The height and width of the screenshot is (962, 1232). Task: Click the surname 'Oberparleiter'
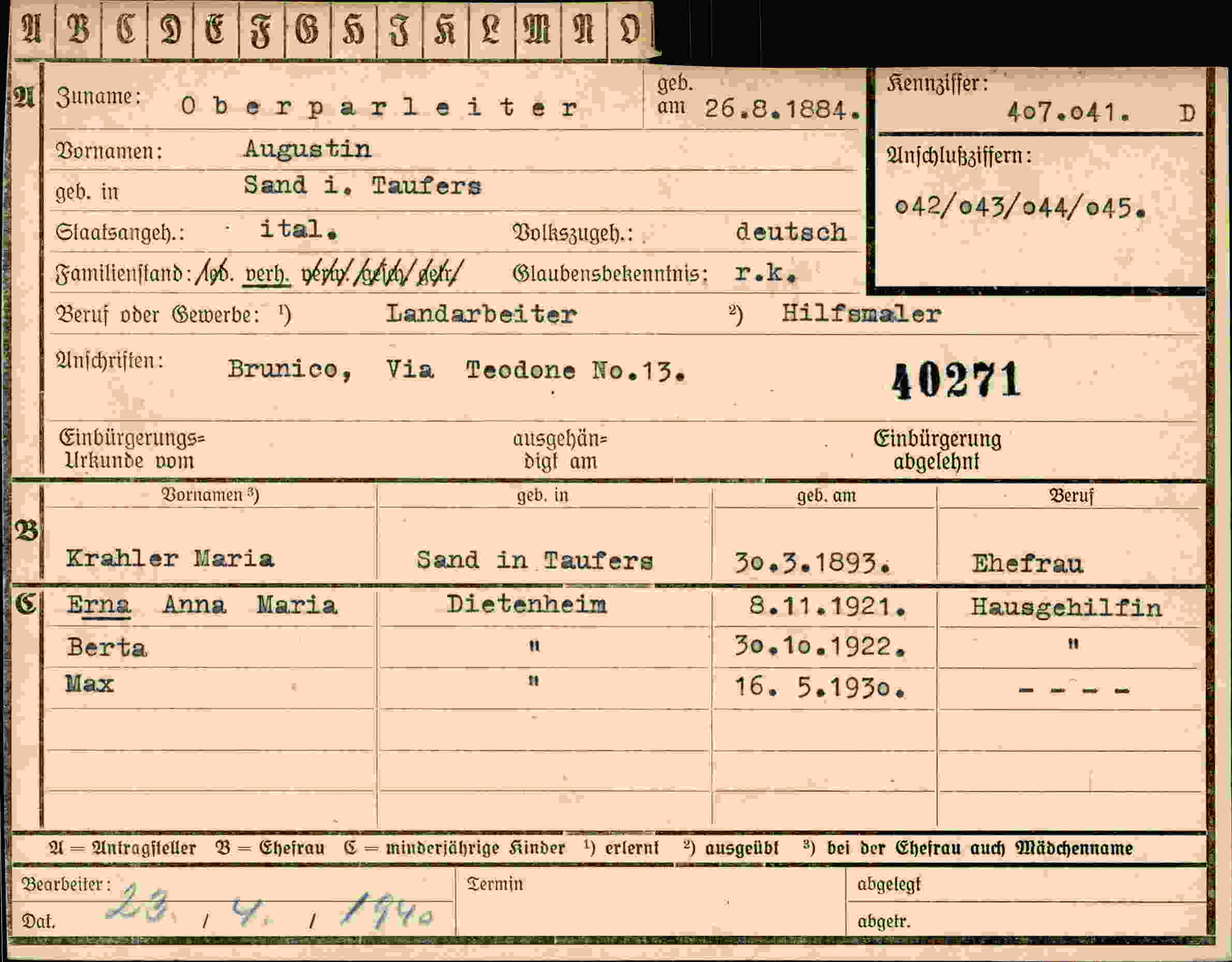tap(379, 107)
